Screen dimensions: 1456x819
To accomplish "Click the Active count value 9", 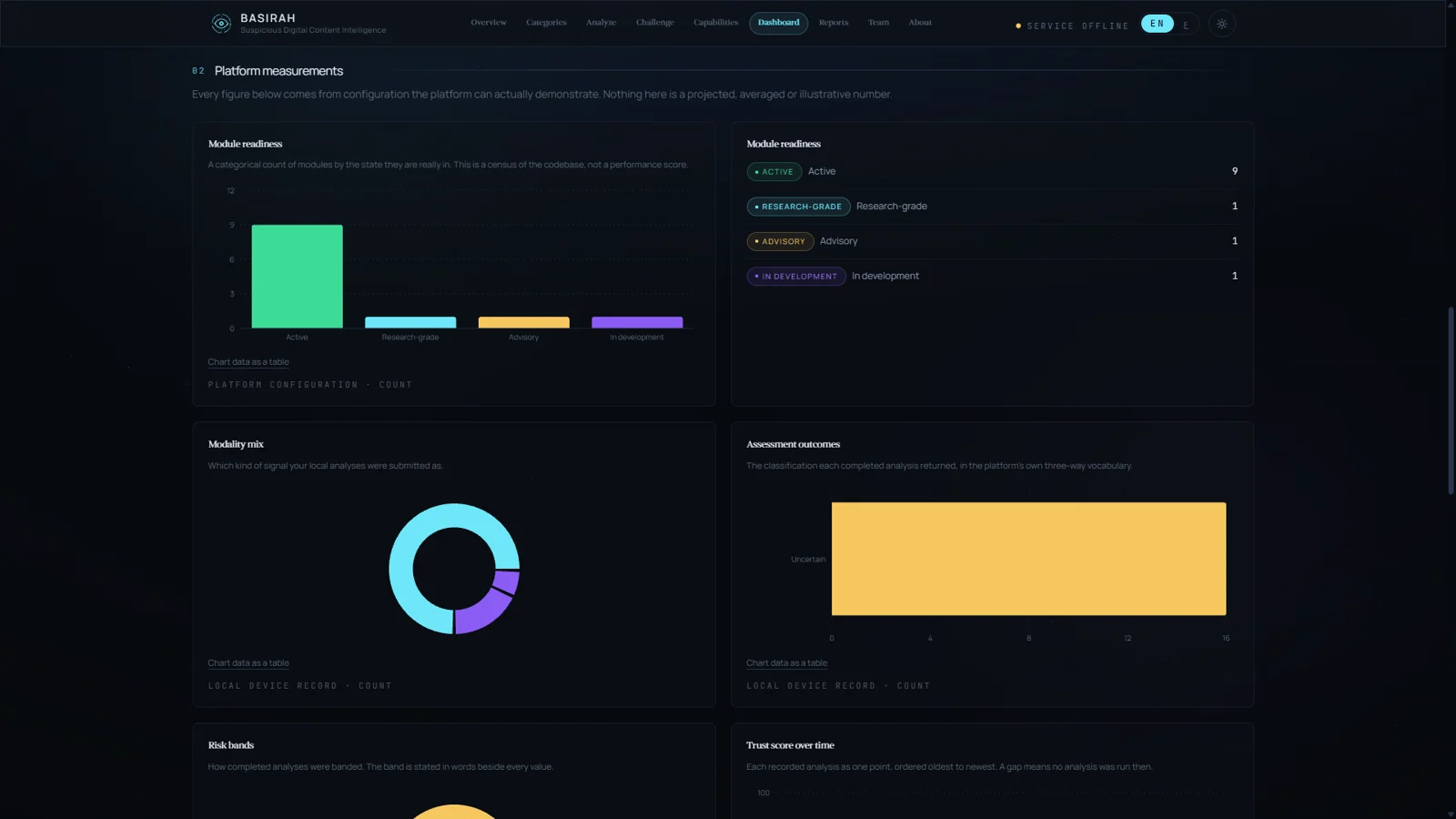I will (x=1235, y=171).
